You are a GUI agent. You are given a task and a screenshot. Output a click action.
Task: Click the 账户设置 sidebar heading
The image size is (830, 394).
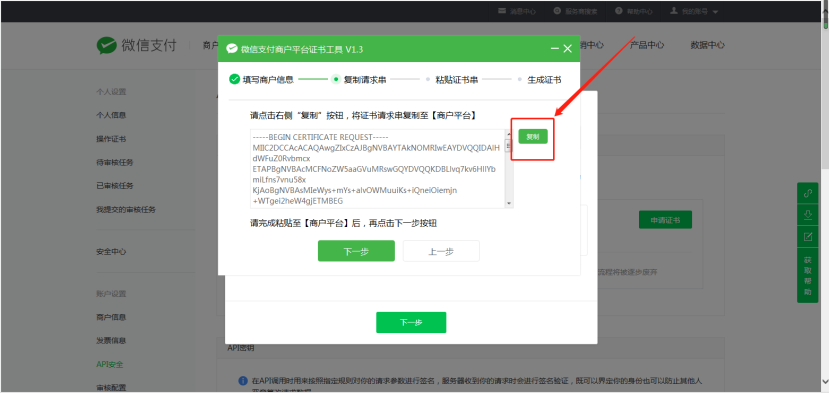tap(111, 294)
